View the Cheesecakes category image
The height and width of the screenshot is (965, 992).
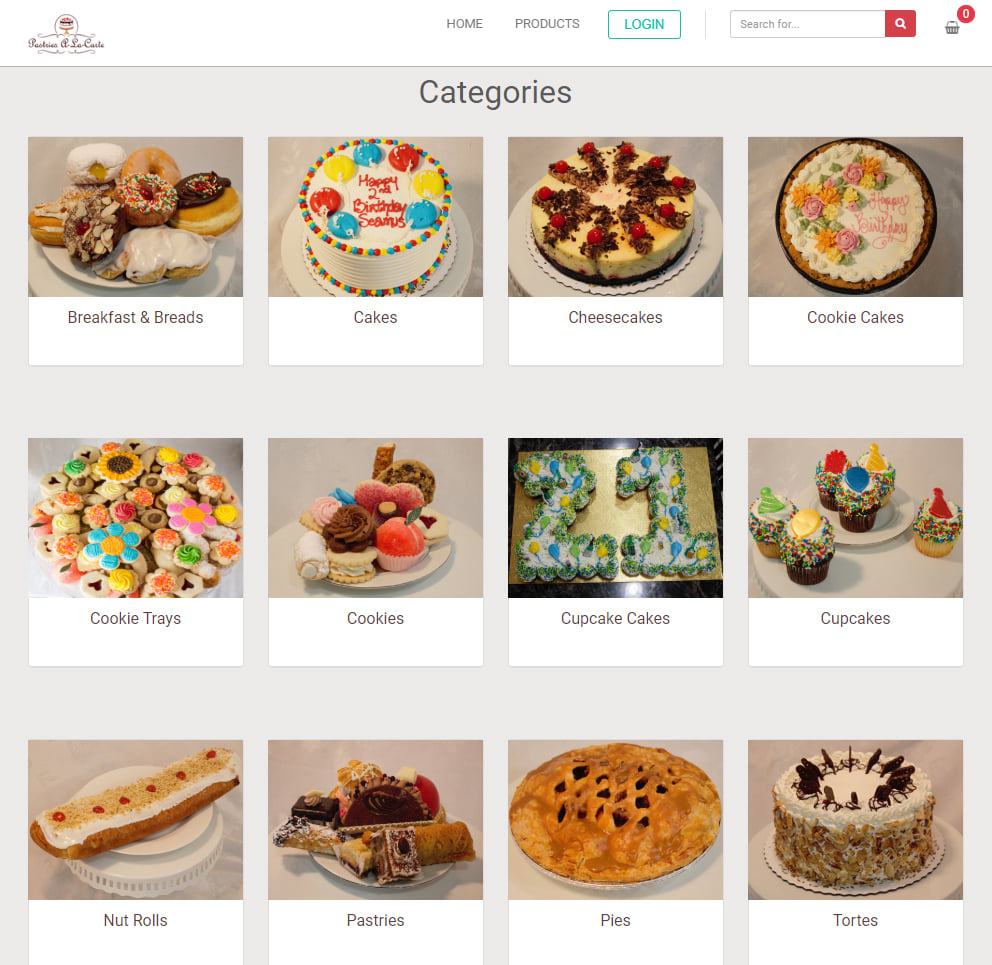(x=615, y=217)
